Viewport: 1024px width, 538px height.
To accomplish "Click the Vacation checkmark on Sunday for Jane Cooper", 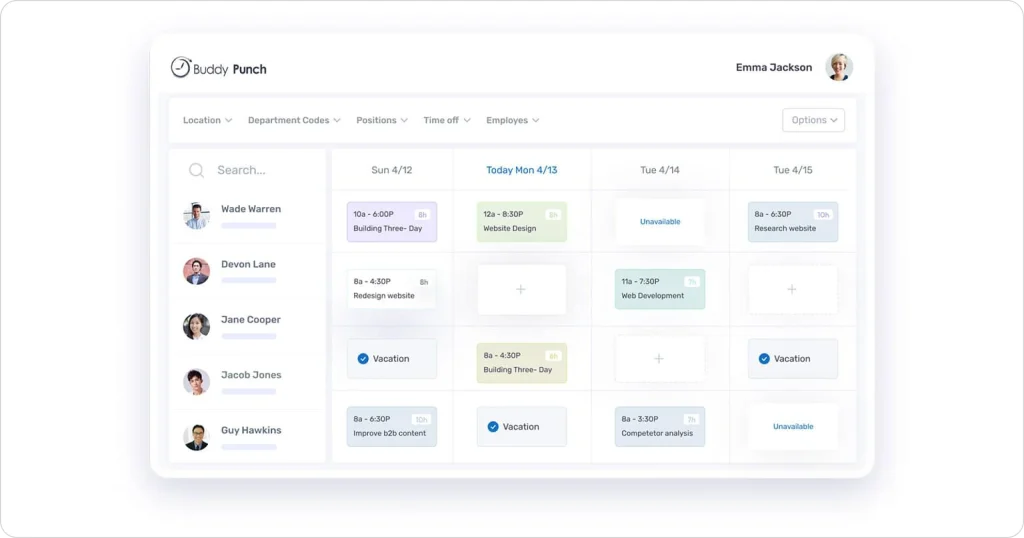I will click(x=363, y=359).
